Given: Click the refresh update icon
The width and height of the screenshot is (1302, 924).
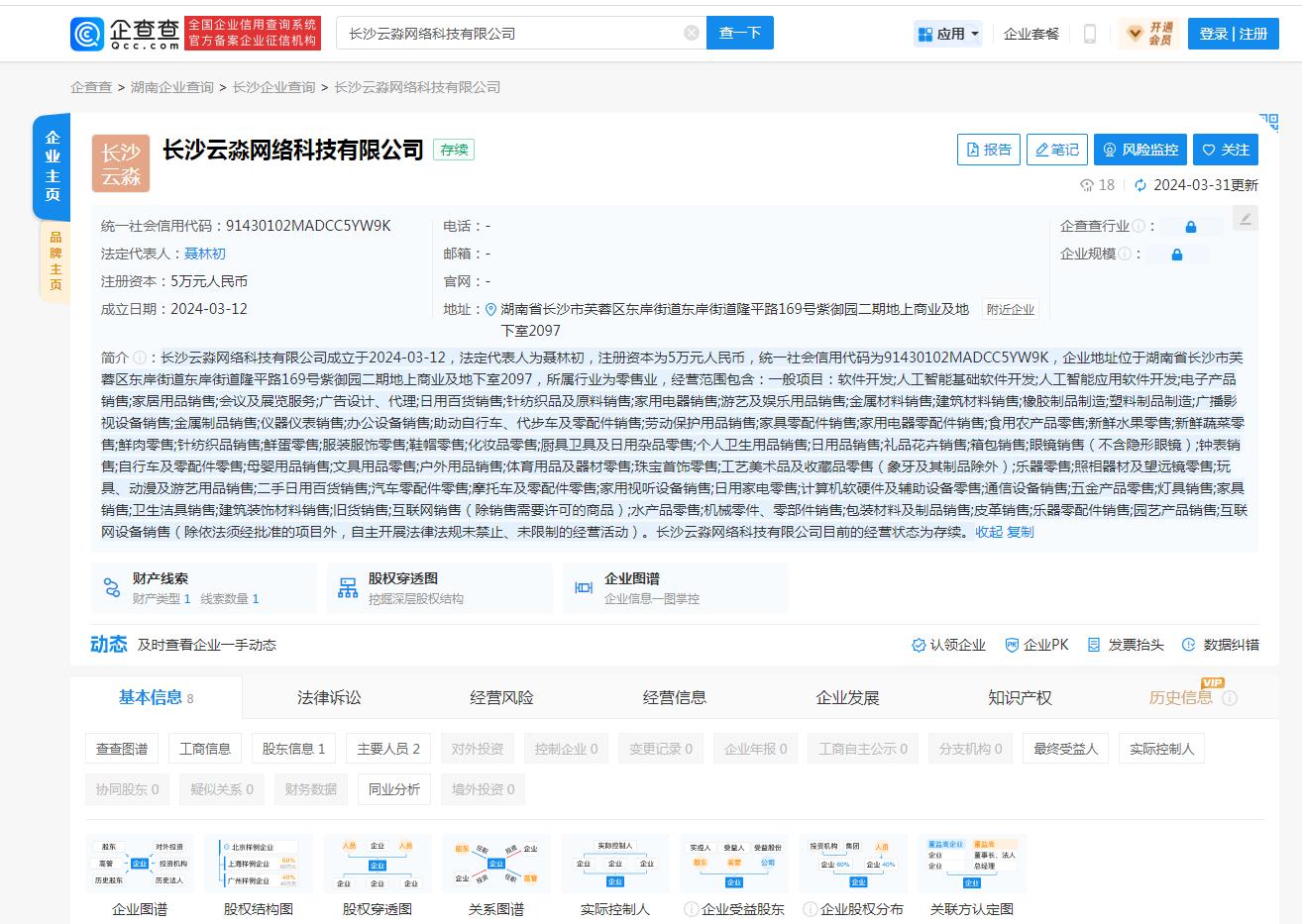Looking at the screenshot, I should pyautogui.click(x=1139, y=185).
